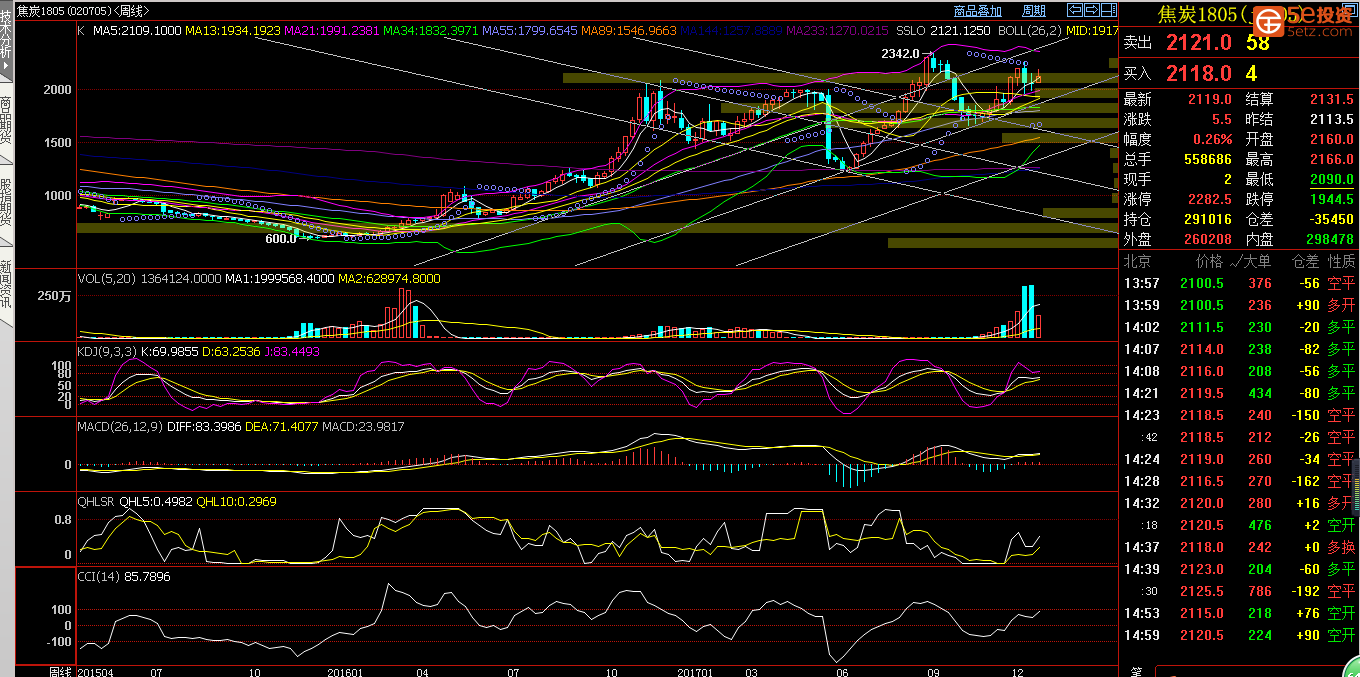Select the 开盘 value 2160.0
The width and height of the screenshot is (1360, 677).
click(1331, 139)
